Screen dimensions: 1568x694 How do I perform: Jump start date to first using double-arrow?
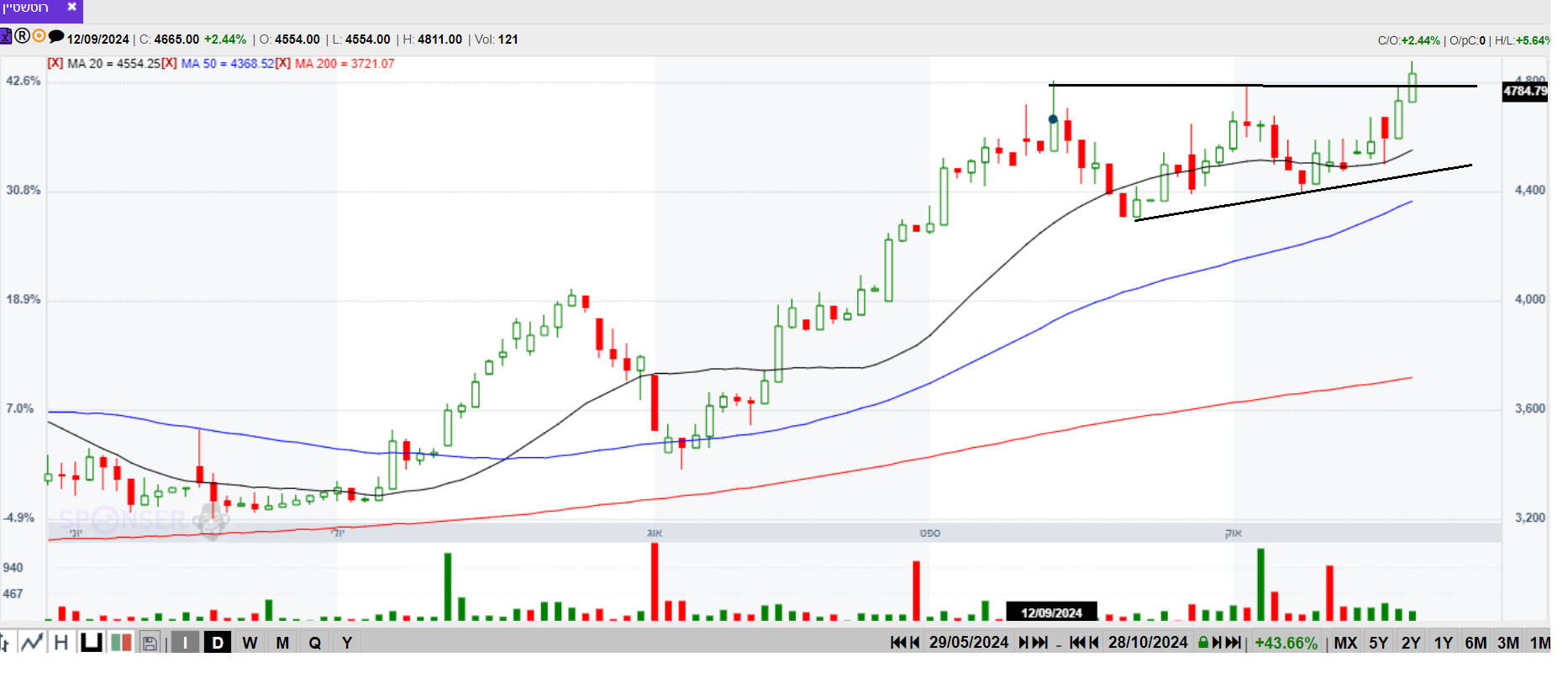click(x=897, y=643)
